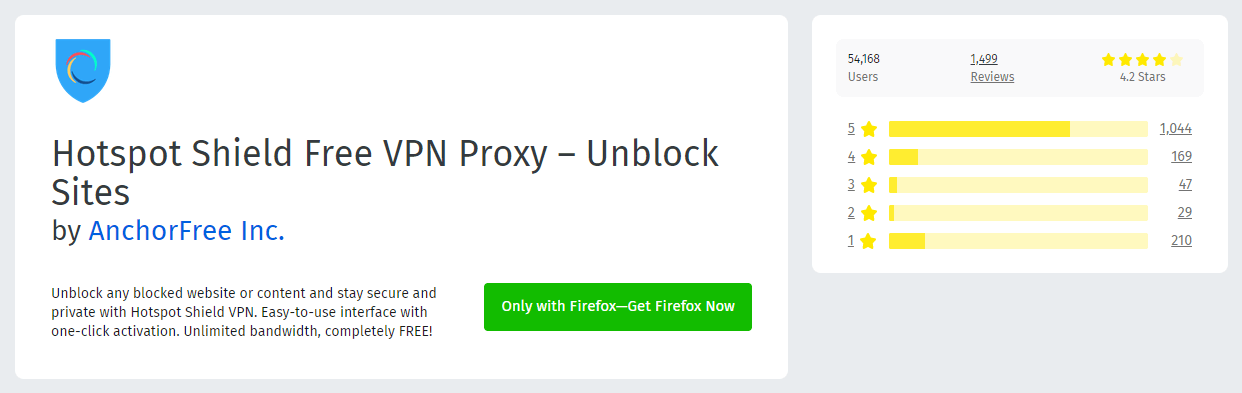Click the five-star rating bar
Viewport: 1242px width, 393px height.
1018,129
